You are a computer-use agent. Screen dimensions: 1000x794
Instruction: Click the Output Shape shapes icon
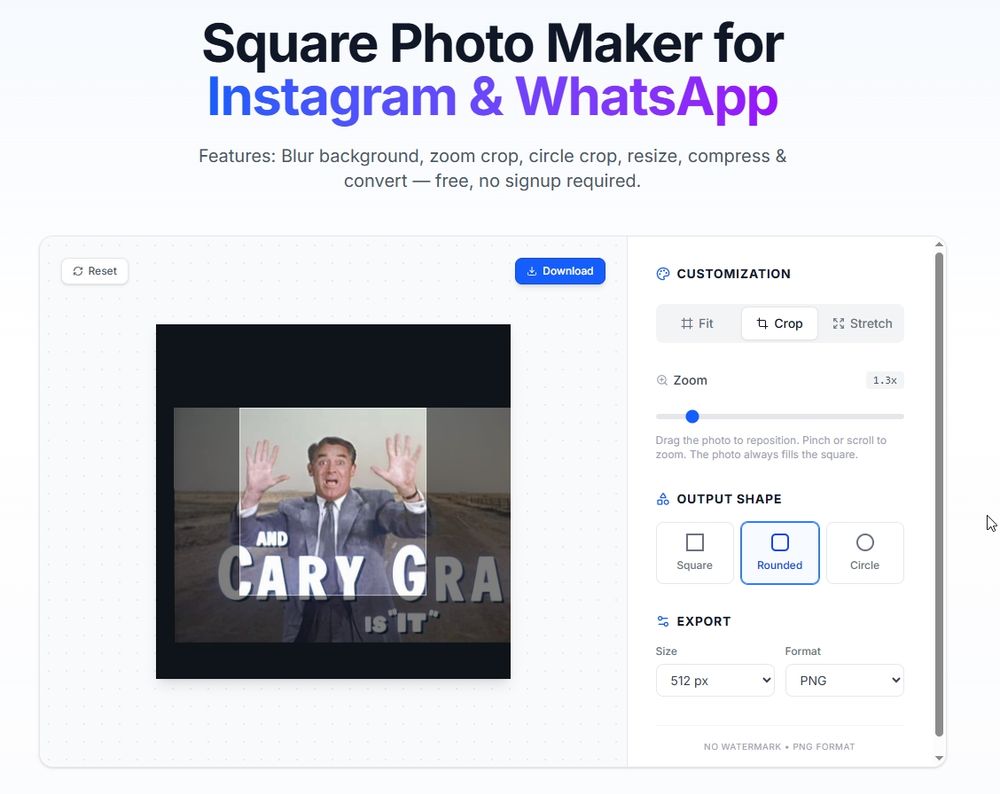pyautogui.click(x=663, y=499)
